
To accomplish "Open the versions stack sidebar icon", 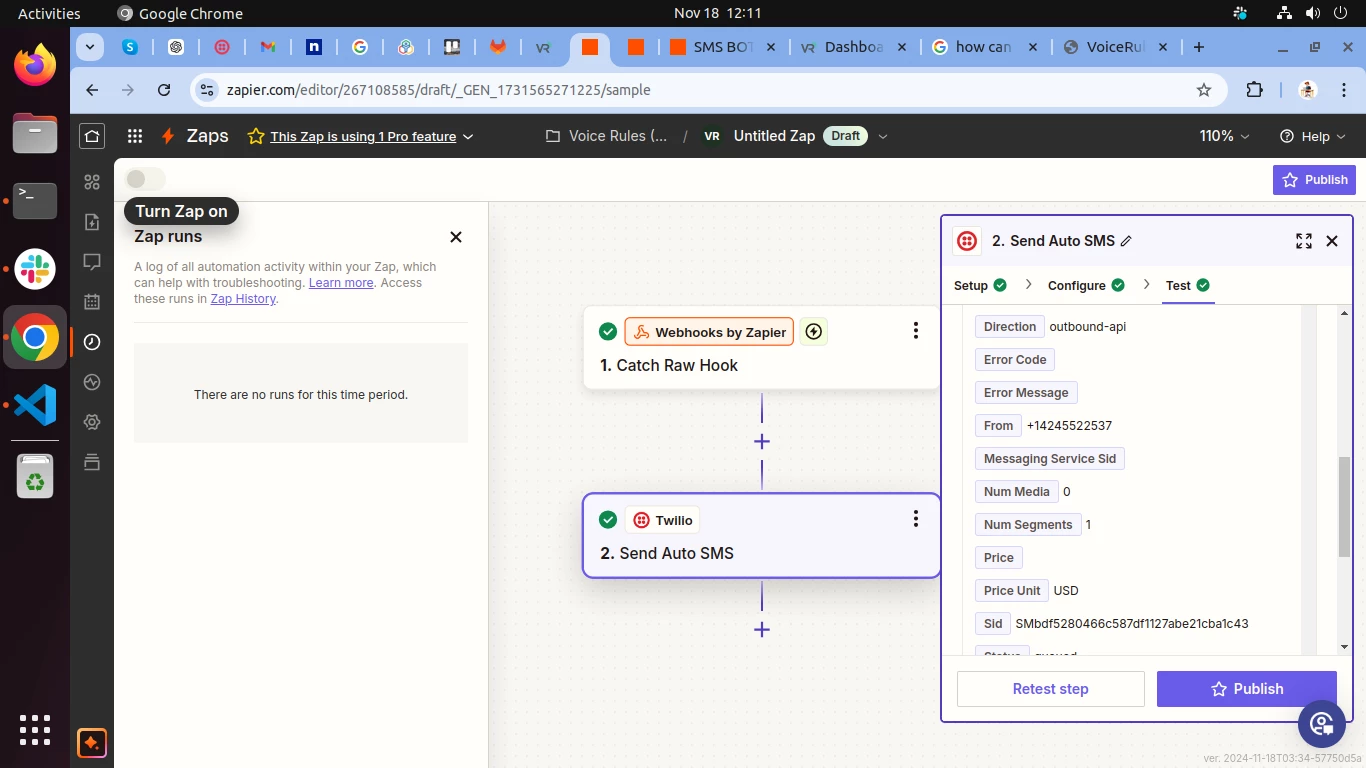I will click(92, 461).
